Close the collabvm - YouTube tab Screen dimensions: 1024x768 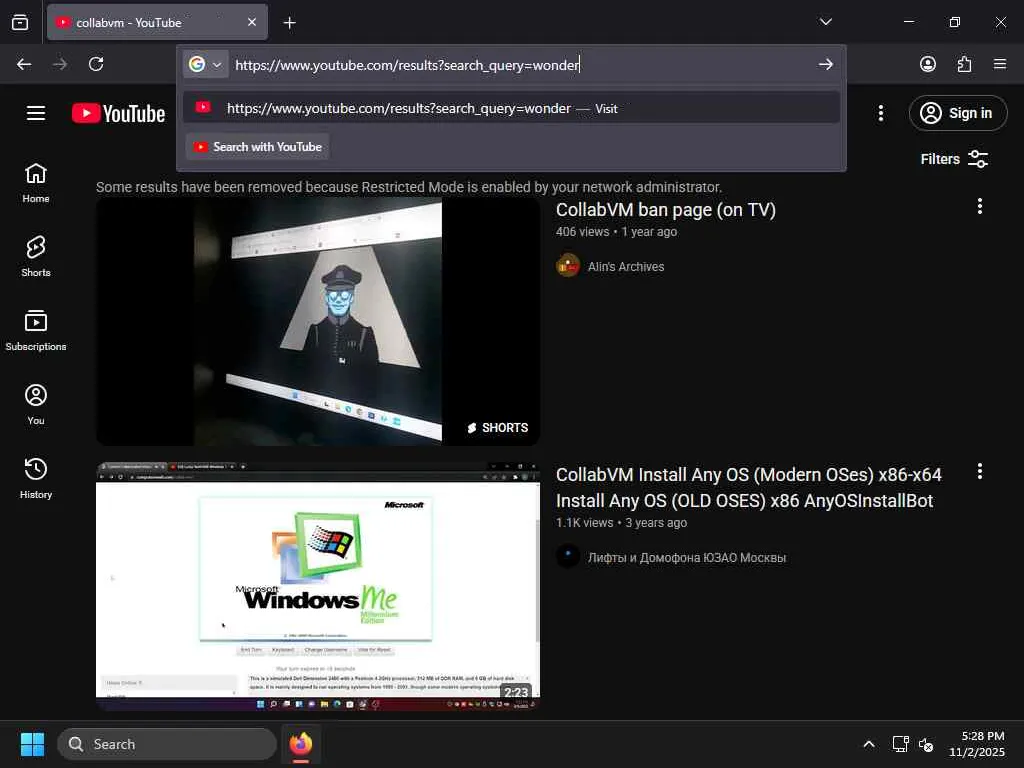[251, 22]
